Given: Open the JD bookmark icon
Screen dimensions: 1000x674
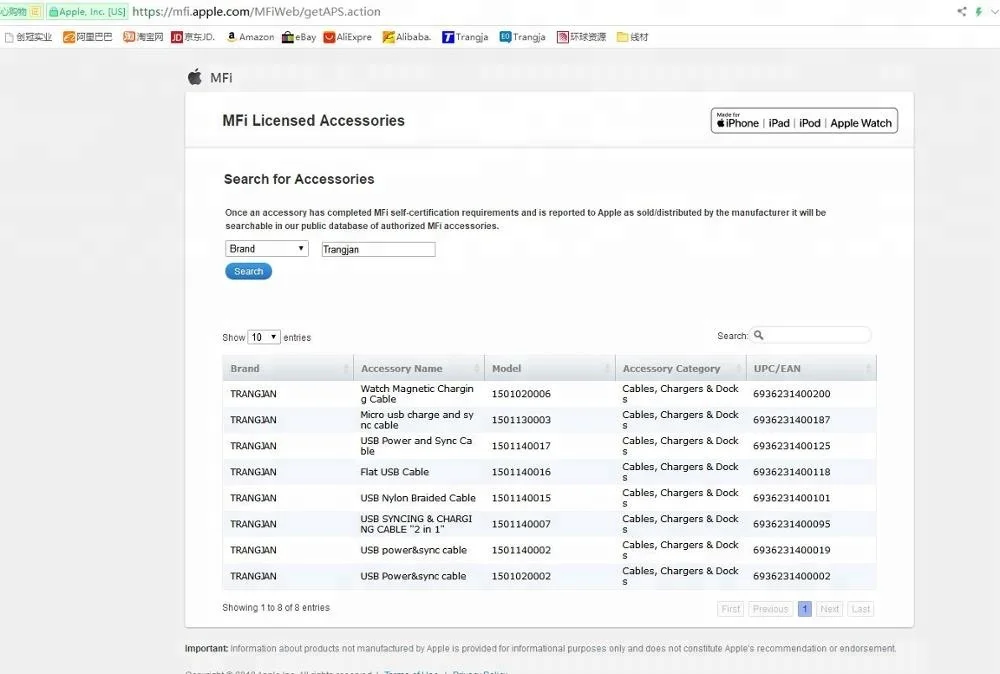Looking at the screenshot, I should pyautogui.click(x=177, y=37).
